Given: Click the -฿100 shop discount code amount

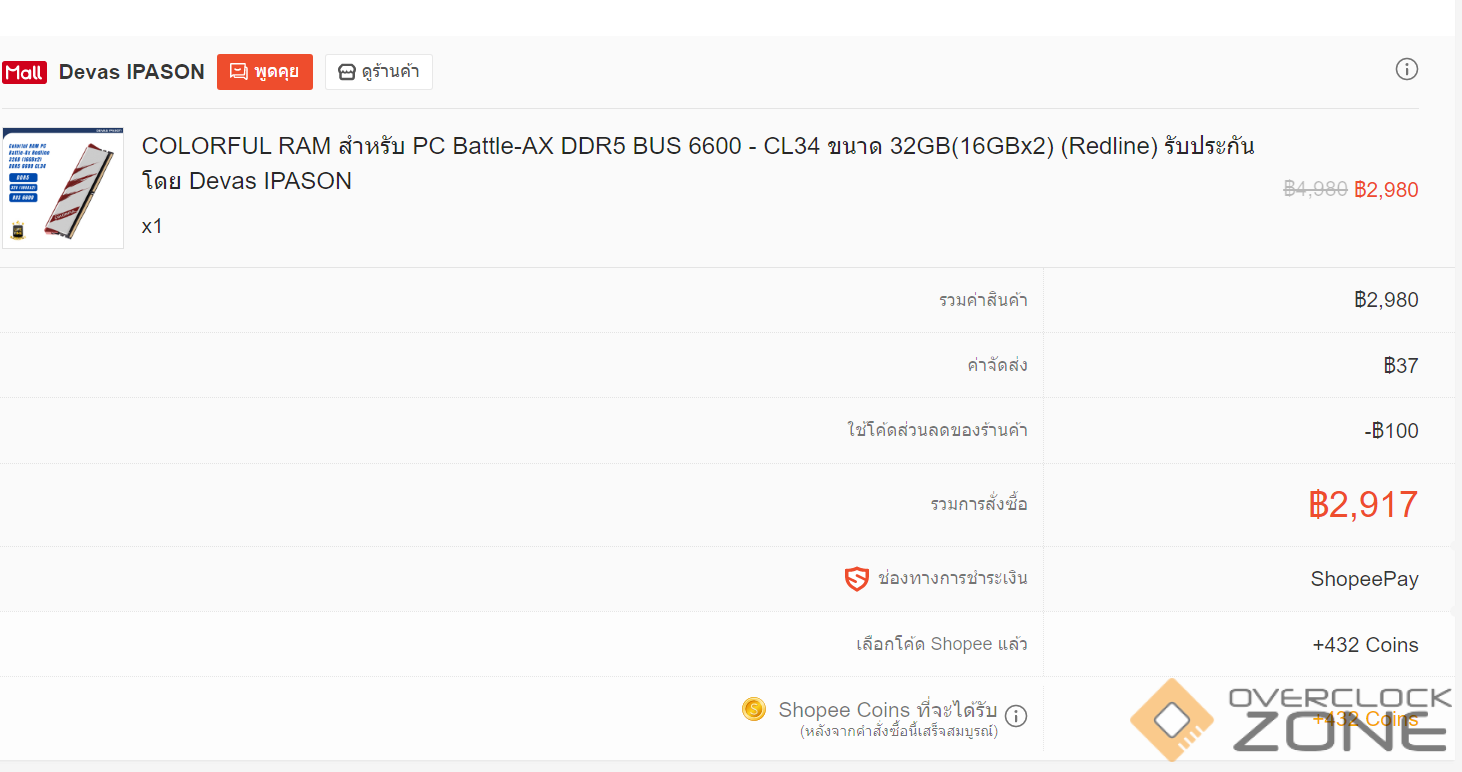Looking at the screenshot, I should (1391, 431).
